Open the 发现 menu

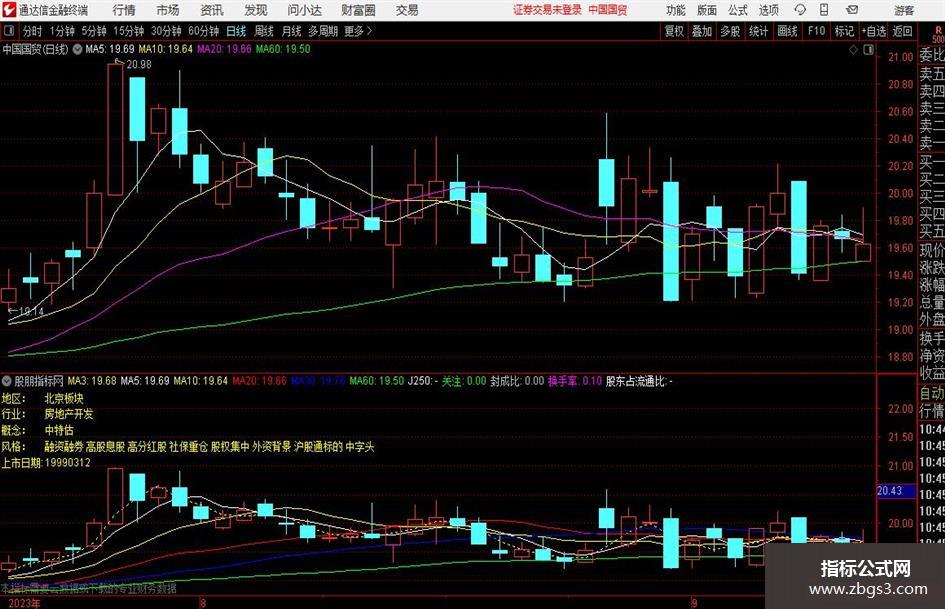click(256, 10)
